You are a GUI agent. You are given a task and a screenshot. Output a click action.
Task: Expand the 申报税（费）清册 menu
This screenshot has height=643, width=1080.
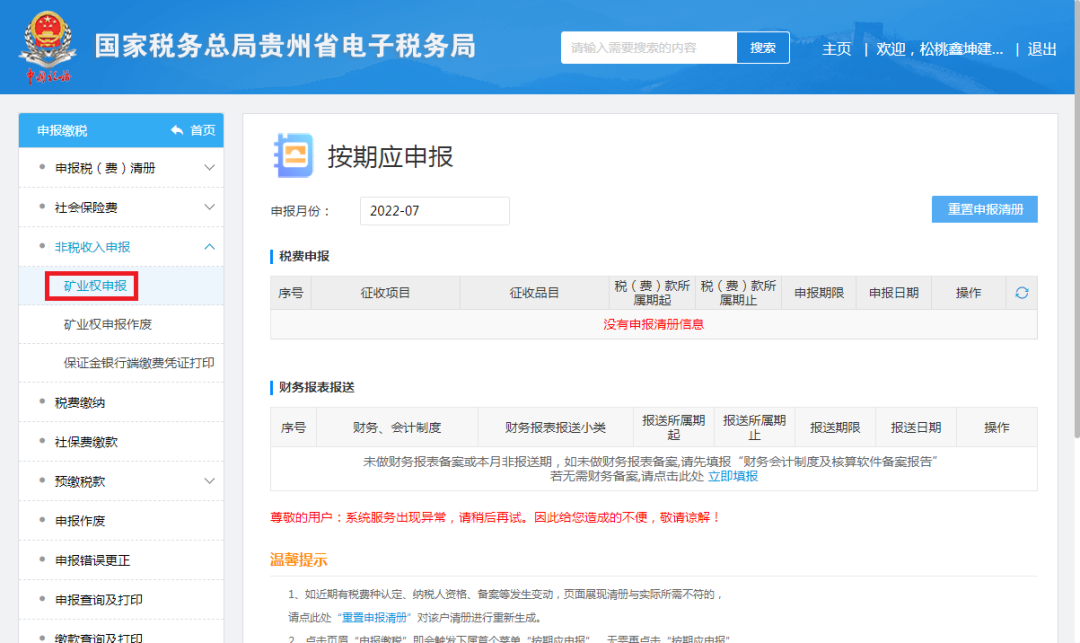tap(209, 168)
